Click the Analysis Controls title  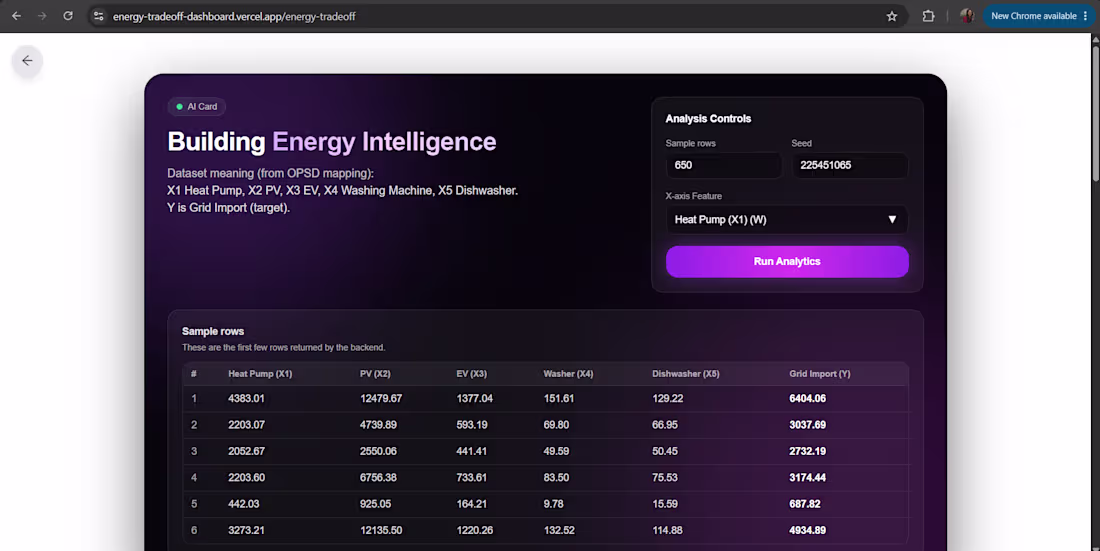point(708,119)
